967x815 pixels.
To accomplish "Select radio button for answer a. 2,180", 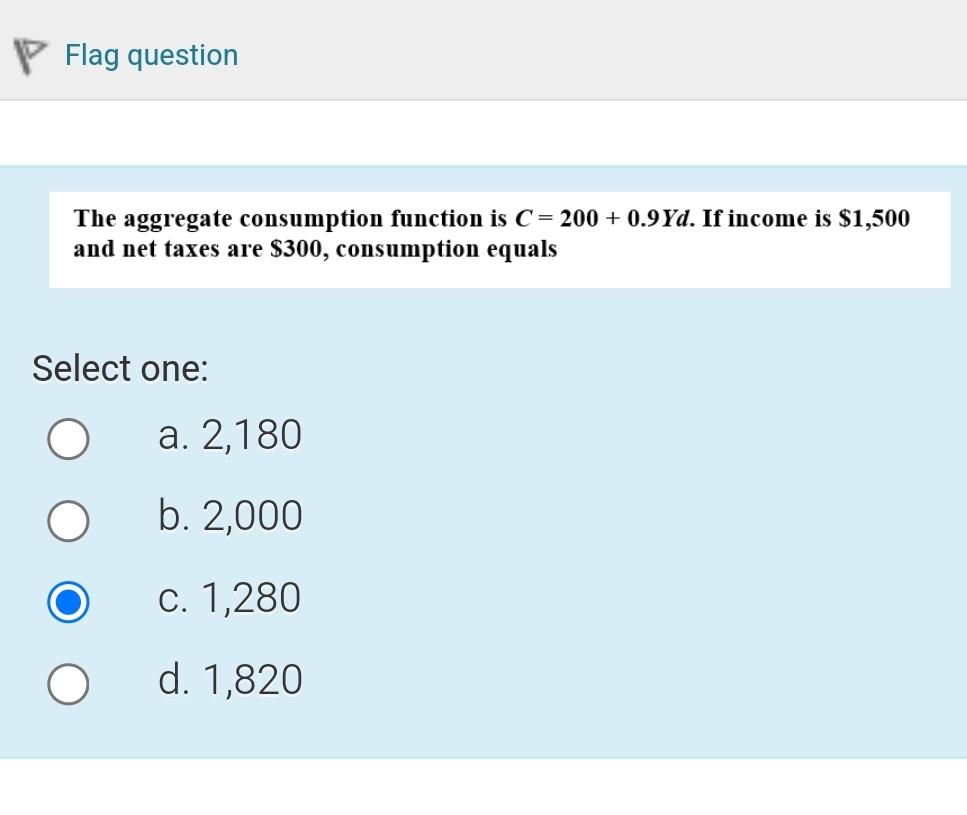I will tap(68, 438).
